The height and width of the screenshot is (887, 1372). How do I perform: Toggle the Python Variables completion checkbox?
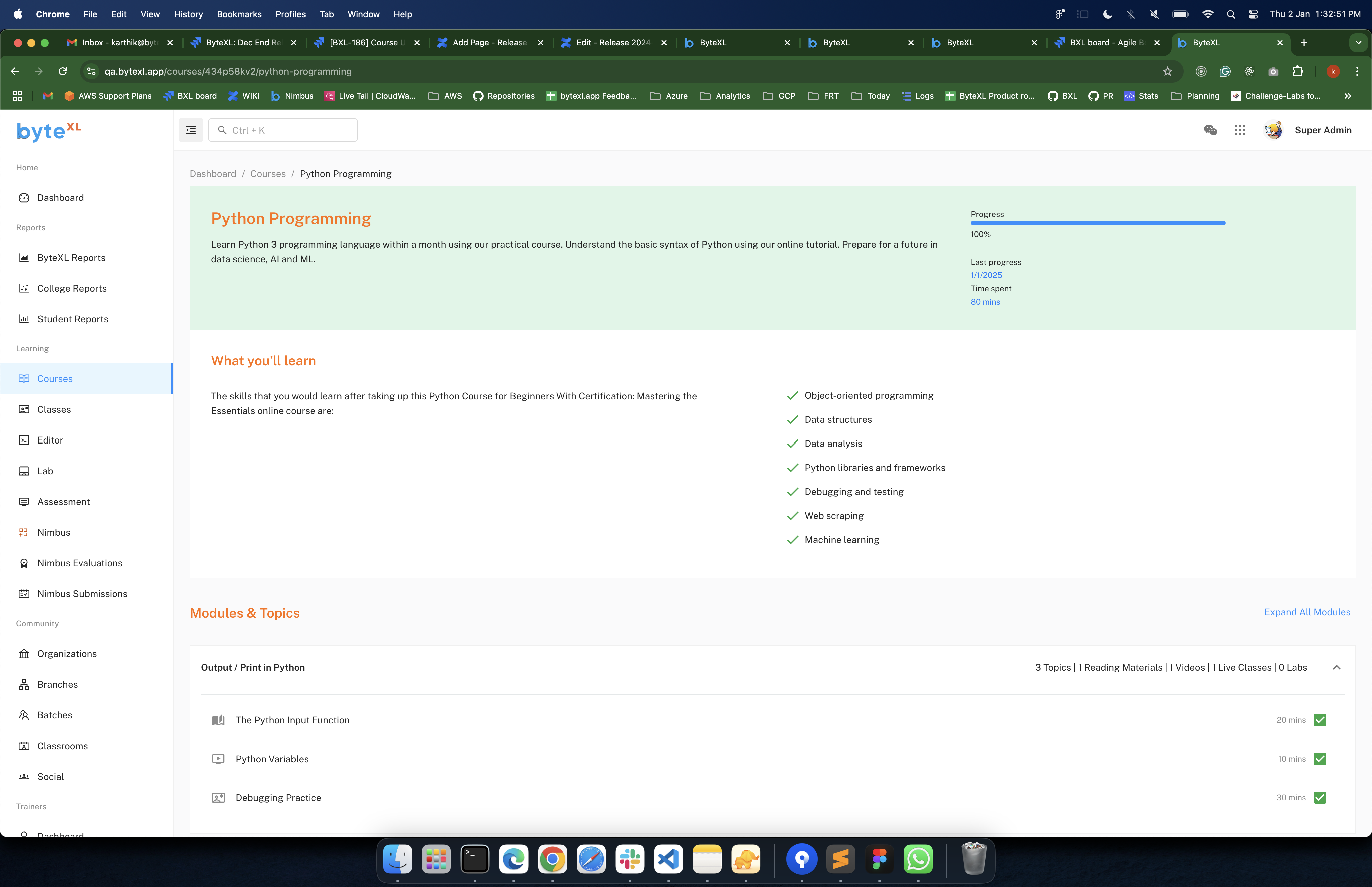(1320, 759)
